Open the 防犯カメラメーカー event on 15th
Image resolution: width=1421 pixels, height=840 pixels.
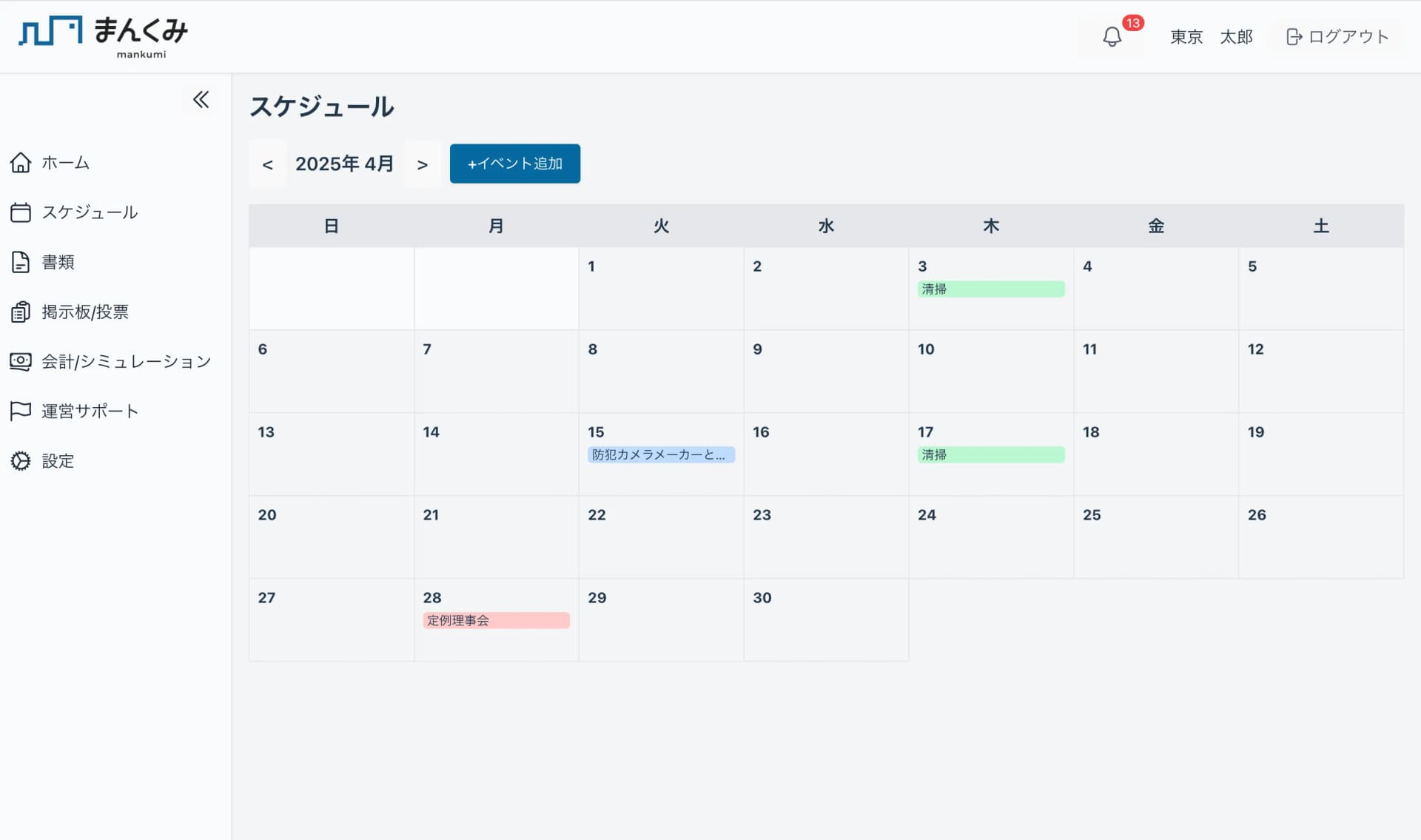[x=660, y=454]
